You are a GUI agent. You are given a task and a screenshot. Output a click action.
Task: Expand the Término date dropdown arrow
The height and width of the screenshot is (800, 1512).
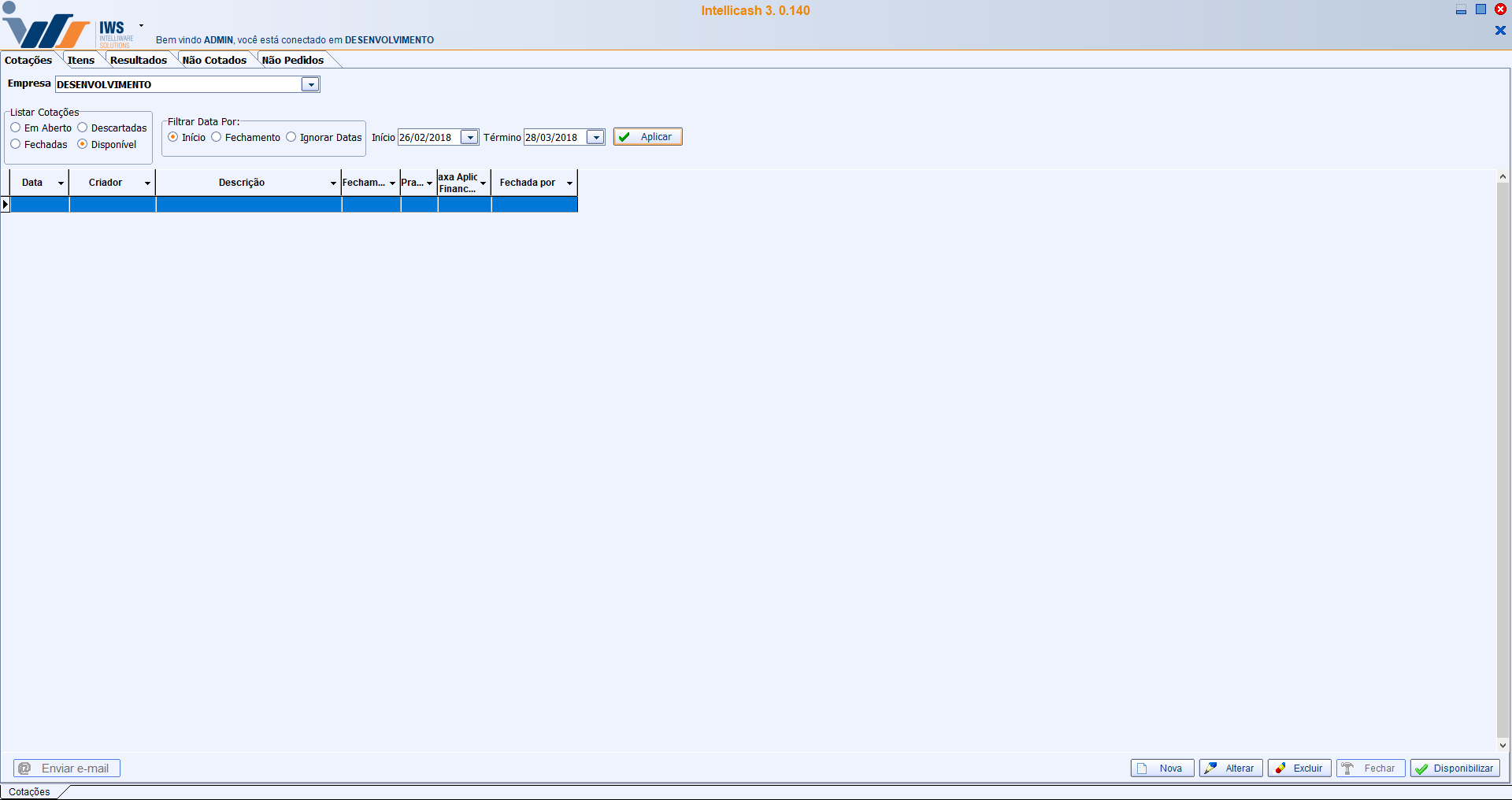point(596,137)
